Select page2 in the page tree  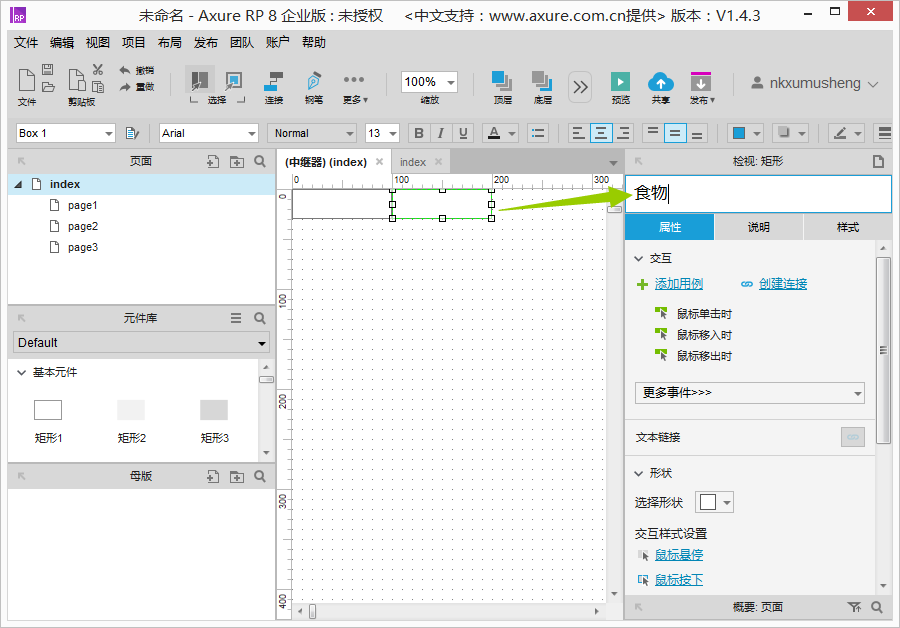(x=82, y=226)
